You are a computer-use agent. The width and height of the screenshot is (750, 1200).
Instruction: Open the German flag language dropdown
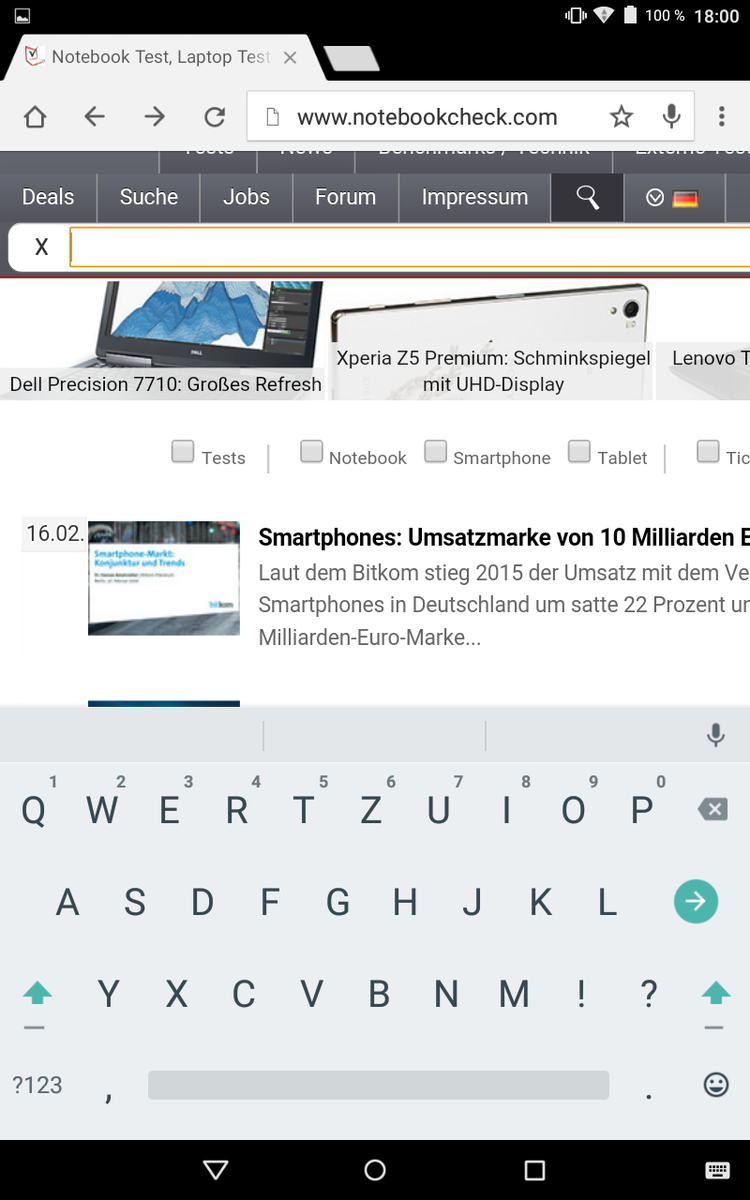click(x=672, y=198)
